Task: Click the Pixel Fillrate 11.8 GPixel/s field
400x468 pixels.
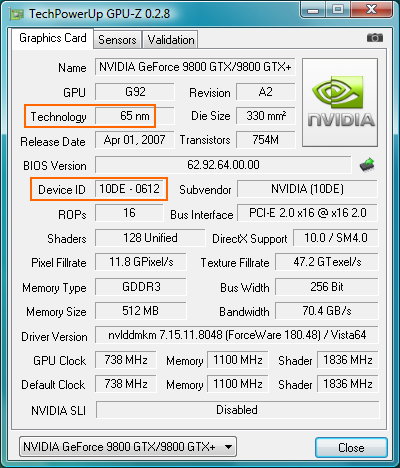Action: click(141, 262)
